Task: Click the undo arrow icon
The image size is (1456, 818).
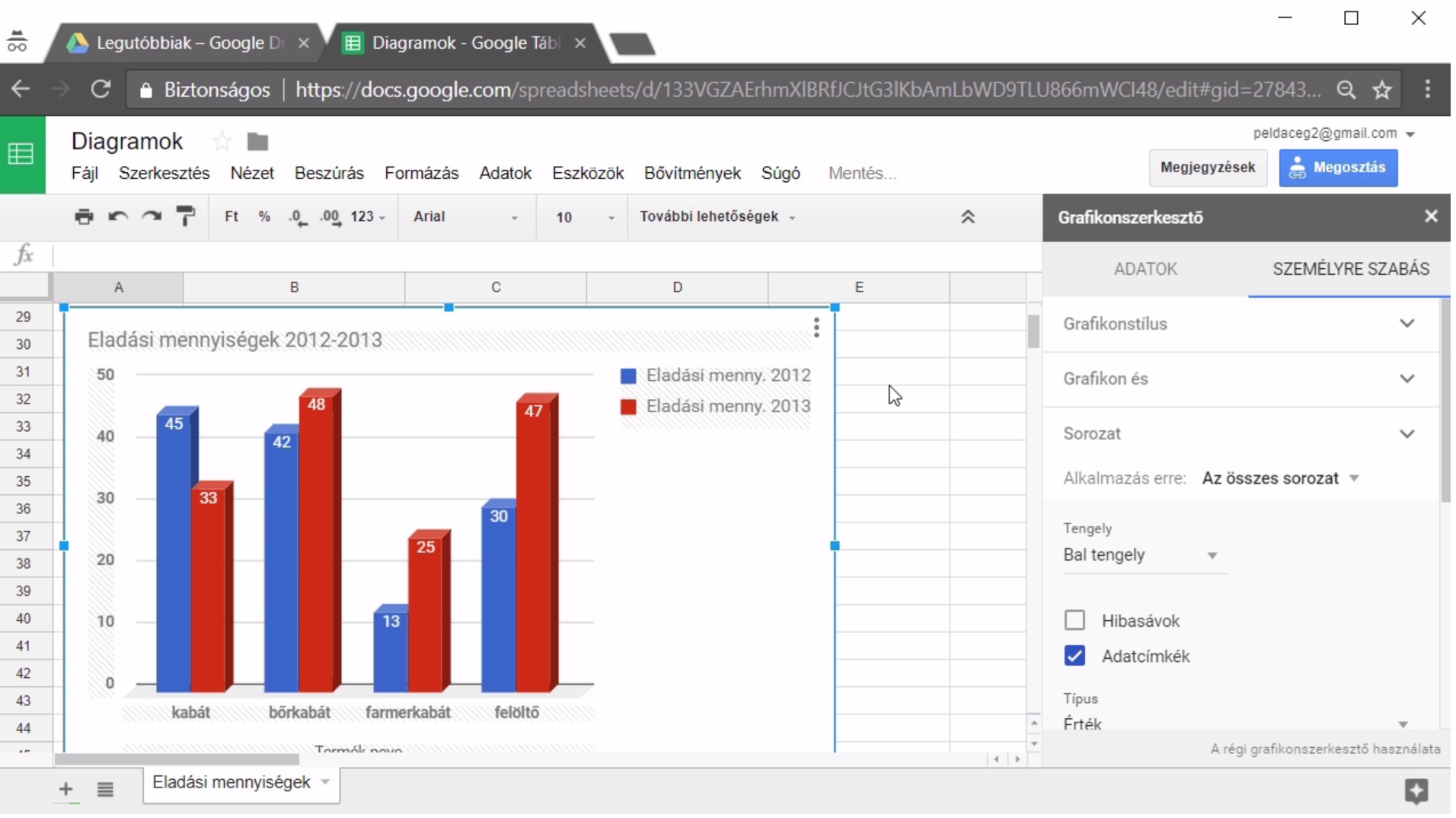Action: 117,217
